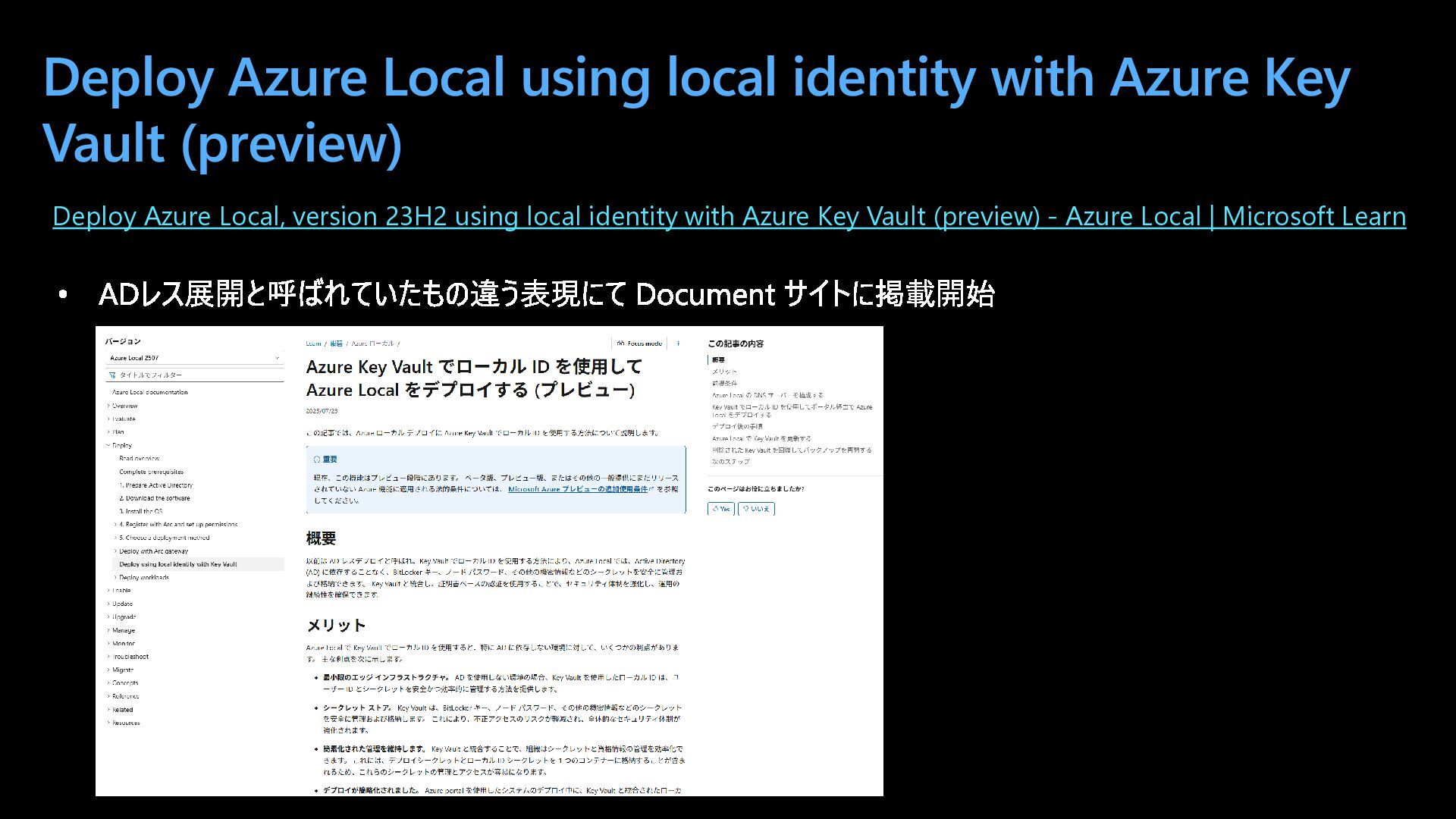Expand the Related tree node
This screenshot has width=1456, height=819.
click(120, 710)
